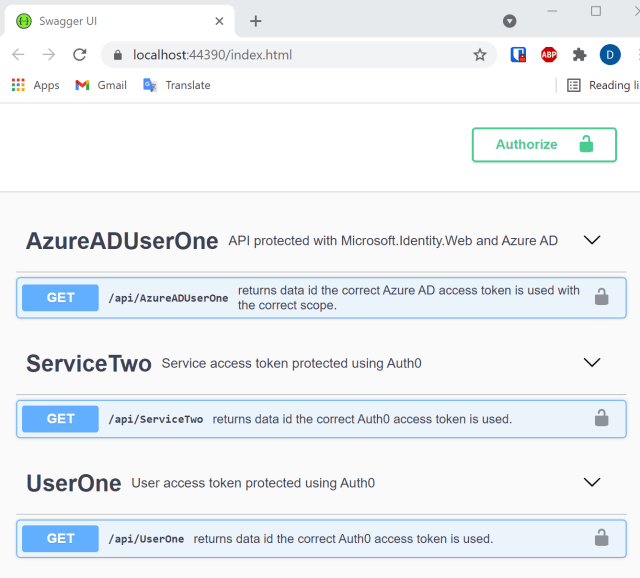Collapse the UserOne section chevron
This screenshot has height=578, width=640.
click(x=592, y=482)
